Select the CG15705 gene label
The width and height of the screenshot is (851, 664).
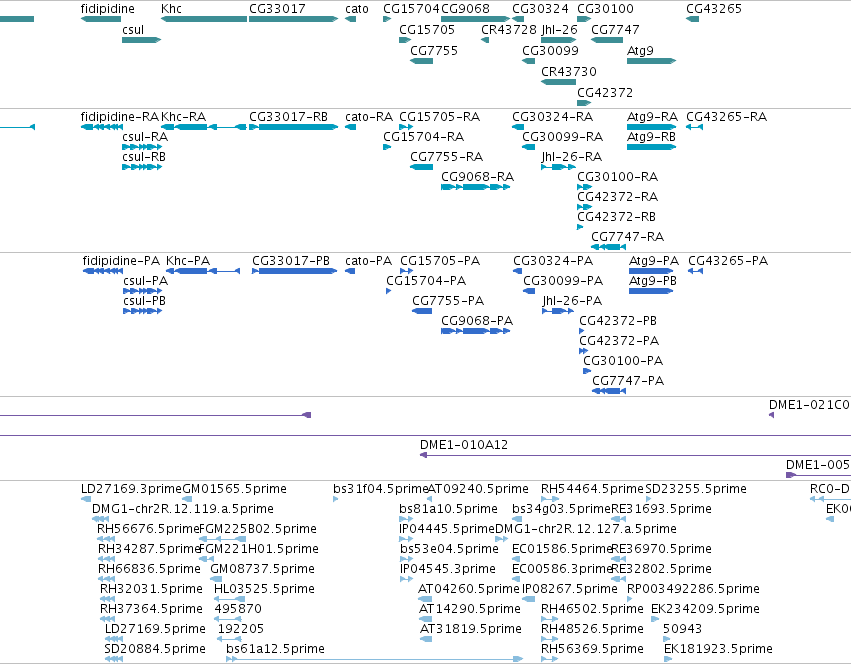(427, 30)
